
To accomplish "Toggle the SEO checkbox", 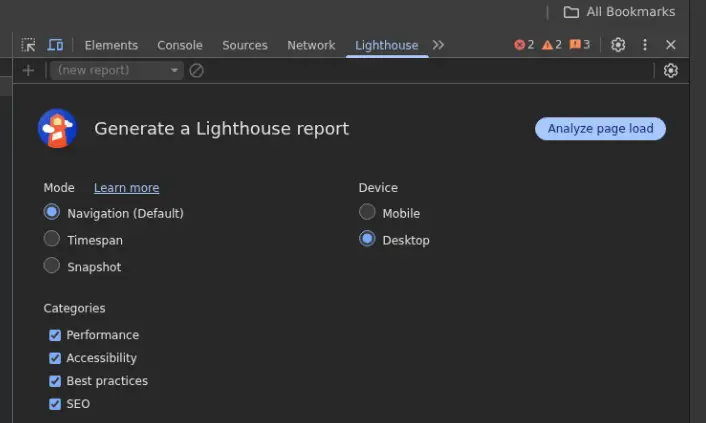I will [55, 404].
